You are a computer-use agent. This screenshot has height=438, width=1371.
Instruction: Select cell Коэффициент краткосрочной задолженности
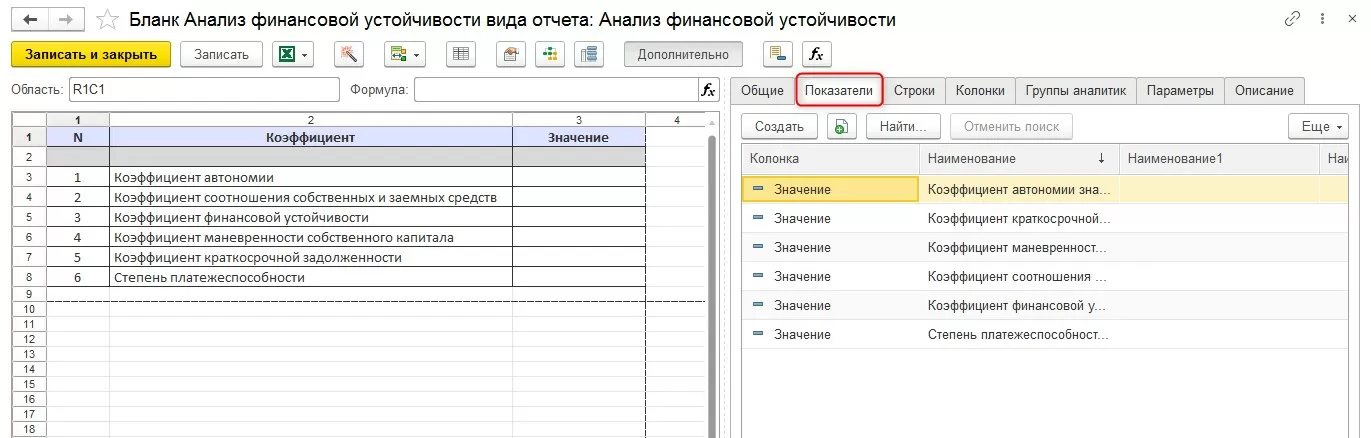pyautogui.click(x=311, y=257)
